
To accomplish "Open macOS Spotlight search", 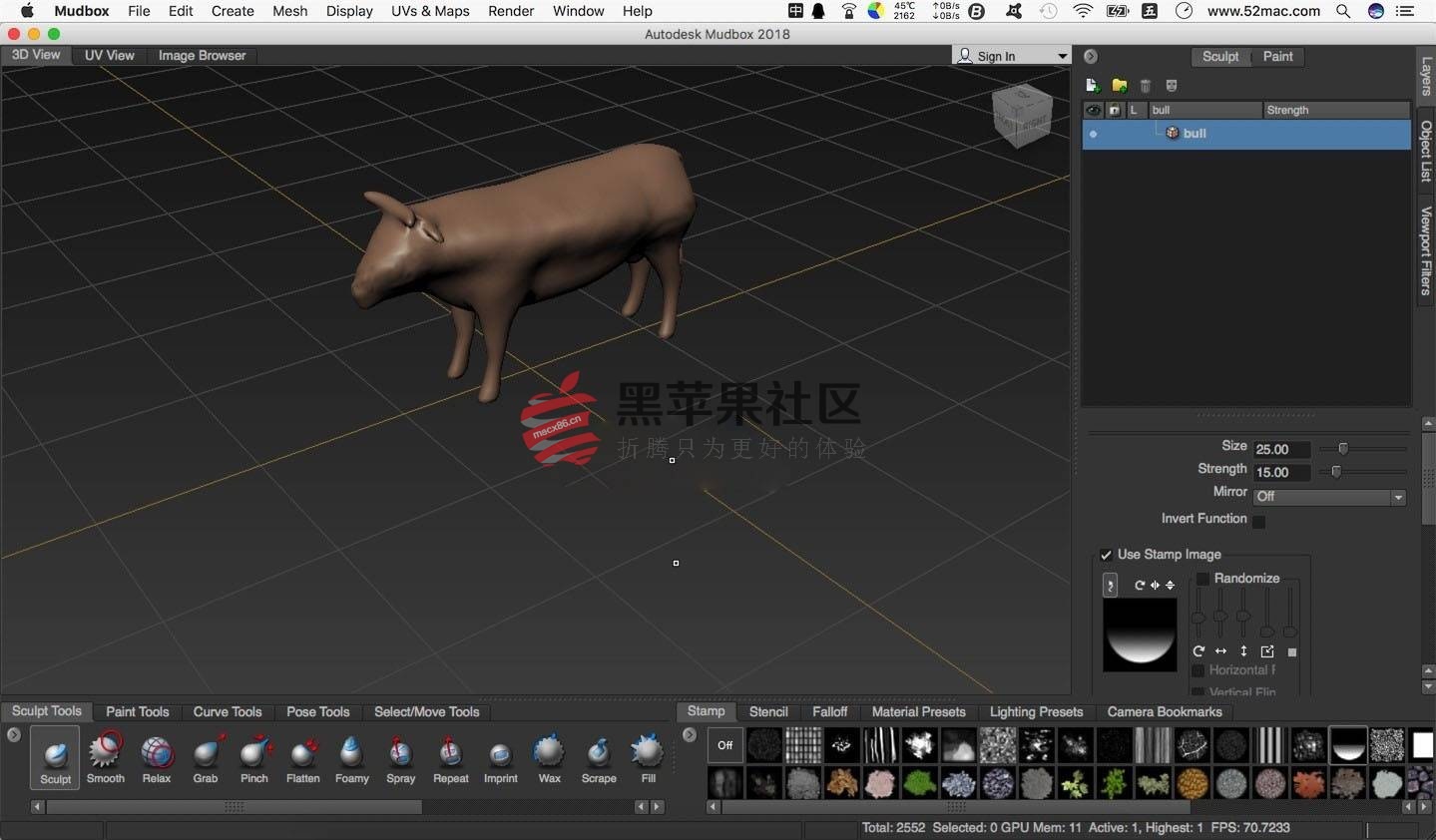I will tap(1343, 11).
